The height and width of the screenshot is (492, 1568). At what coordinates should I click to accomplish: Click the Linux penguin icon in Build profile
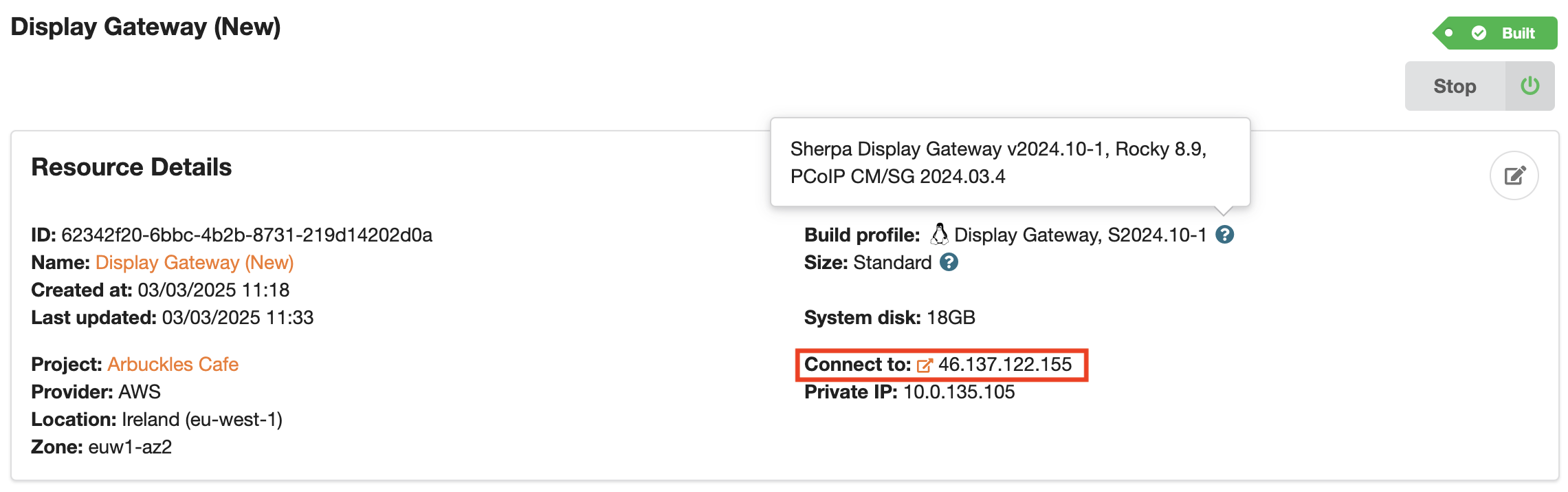point(938,235)
